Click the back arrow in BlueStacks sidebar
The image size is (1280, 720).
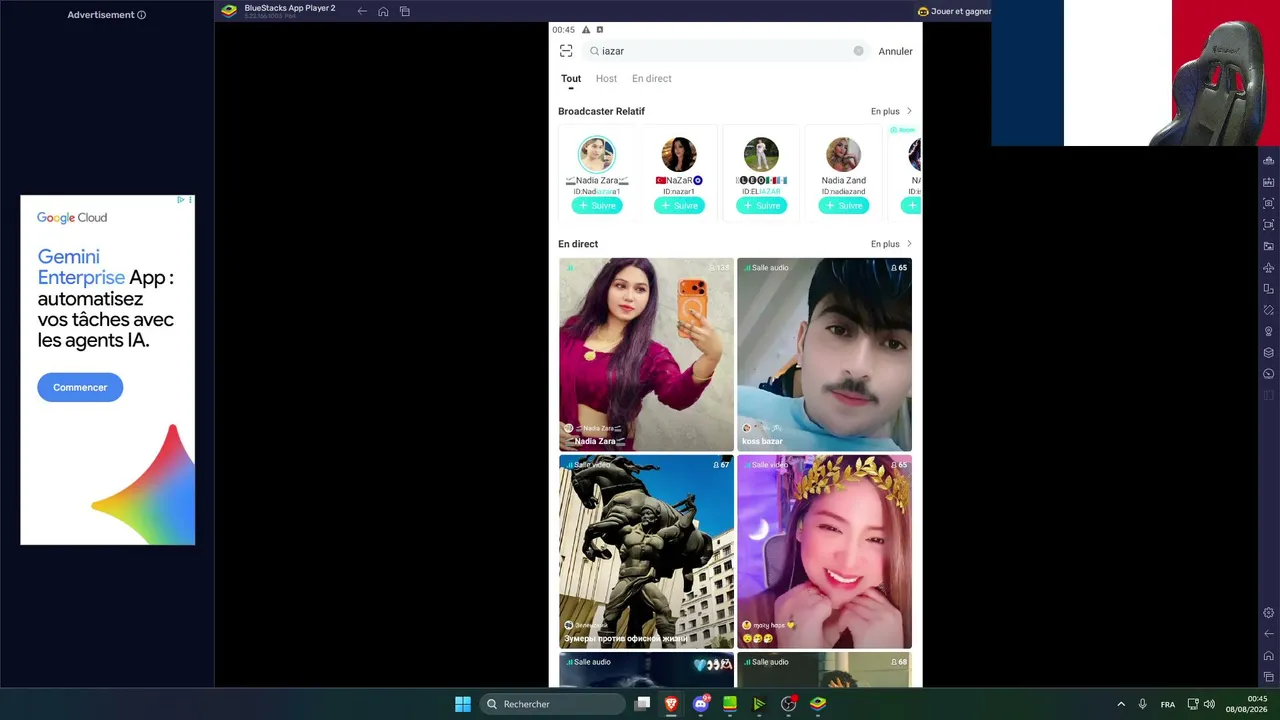click(1269, 634)
